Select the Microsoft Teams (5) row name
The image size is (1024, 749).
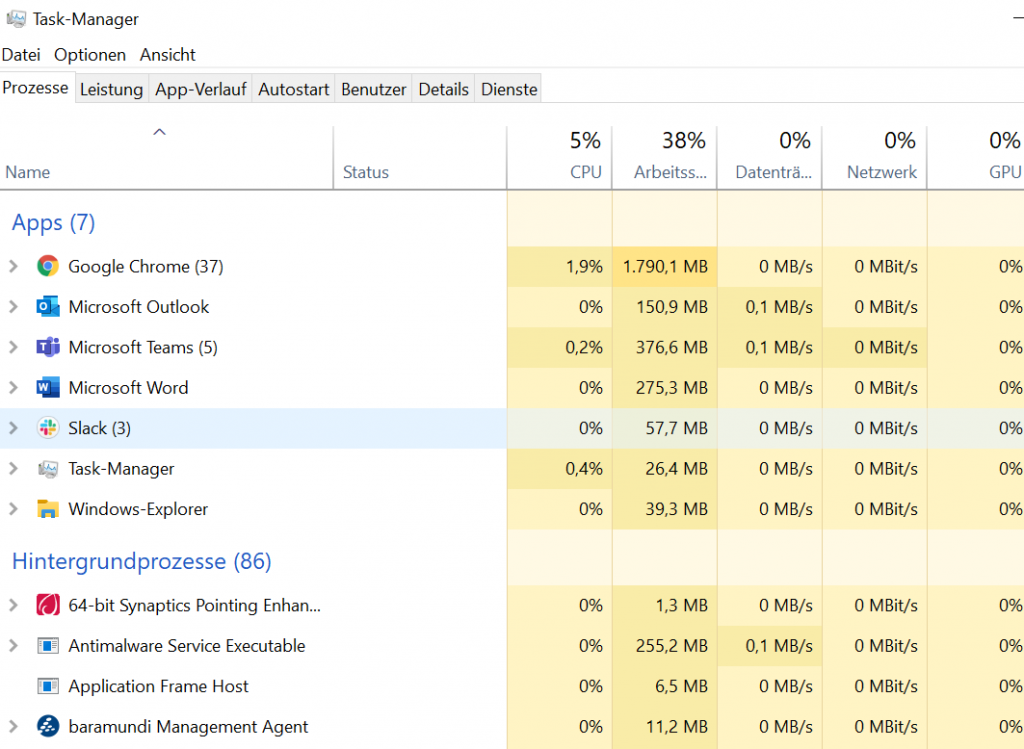143,347
